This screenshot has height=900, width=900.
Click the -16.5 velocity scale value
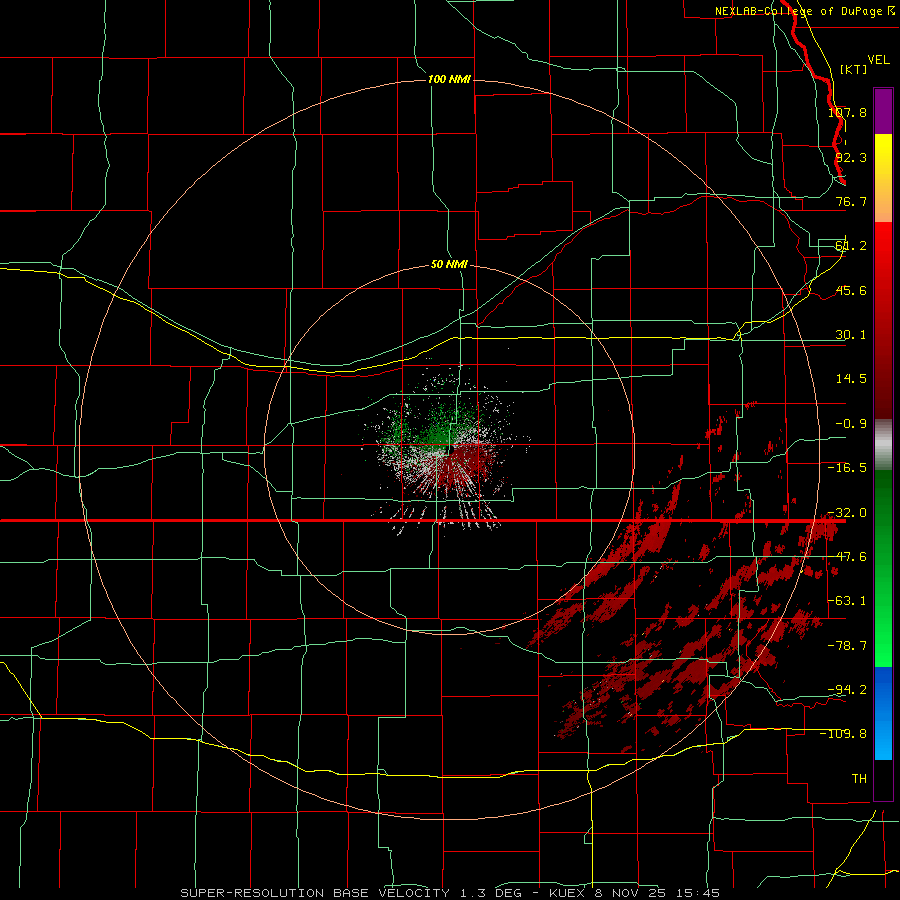click(847, 468)
